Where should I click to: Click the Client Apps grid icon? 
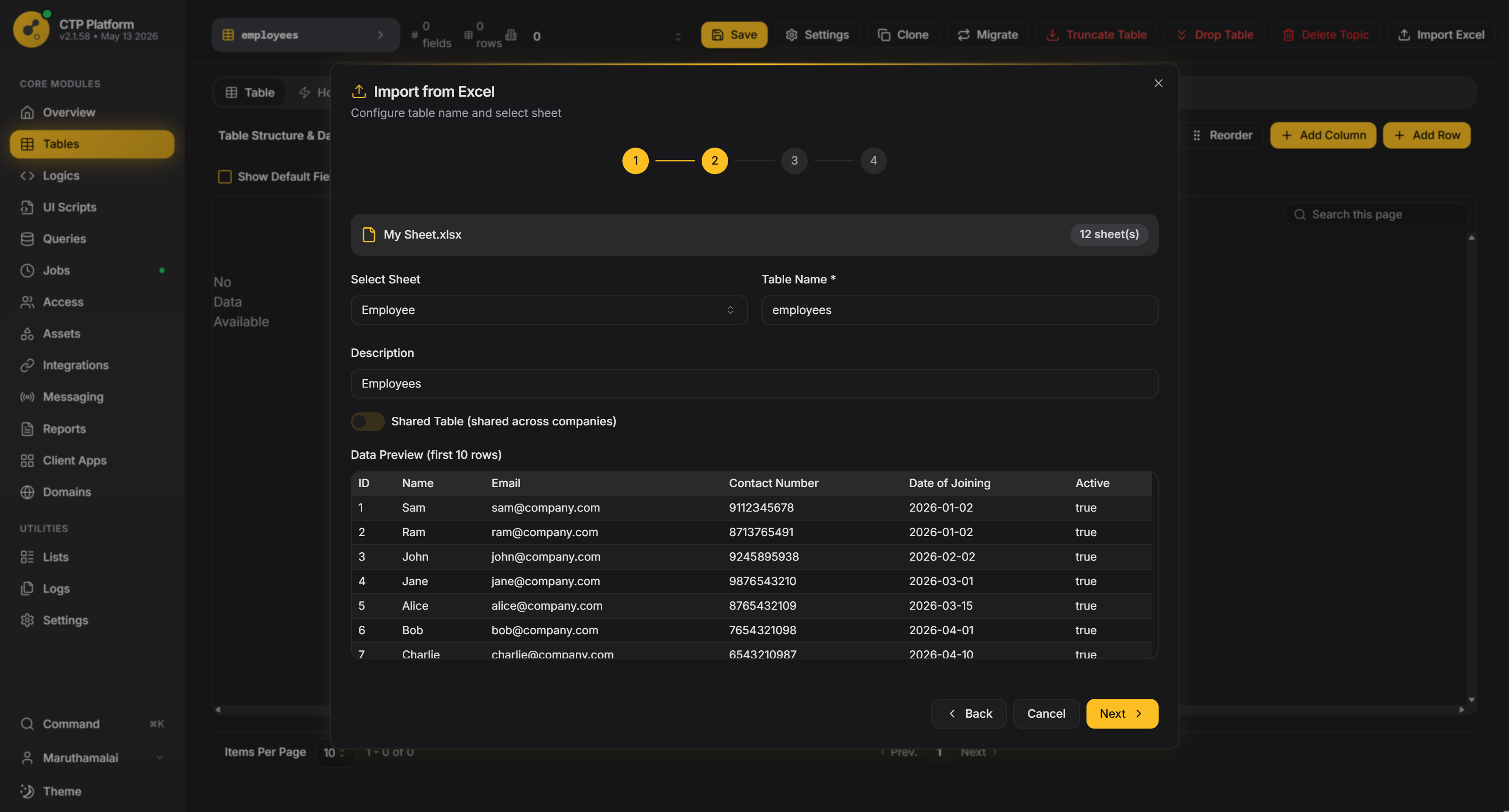(x=27, y=461)
